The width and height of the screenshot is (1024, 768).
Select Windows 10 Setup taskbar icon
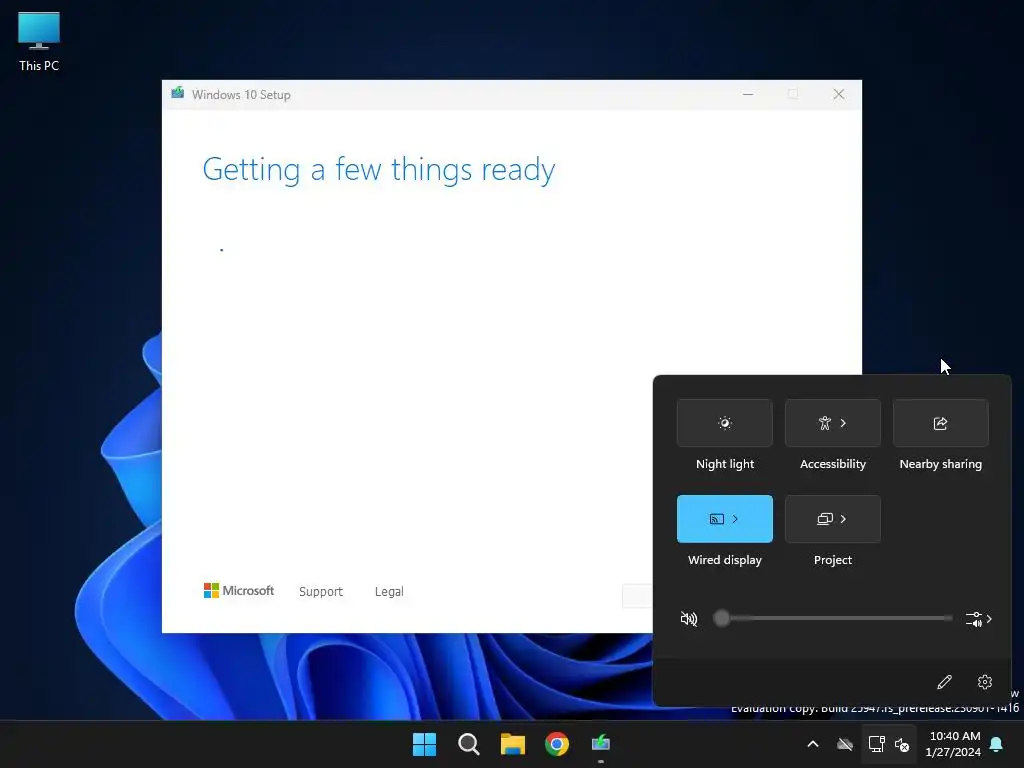(601, 744)
